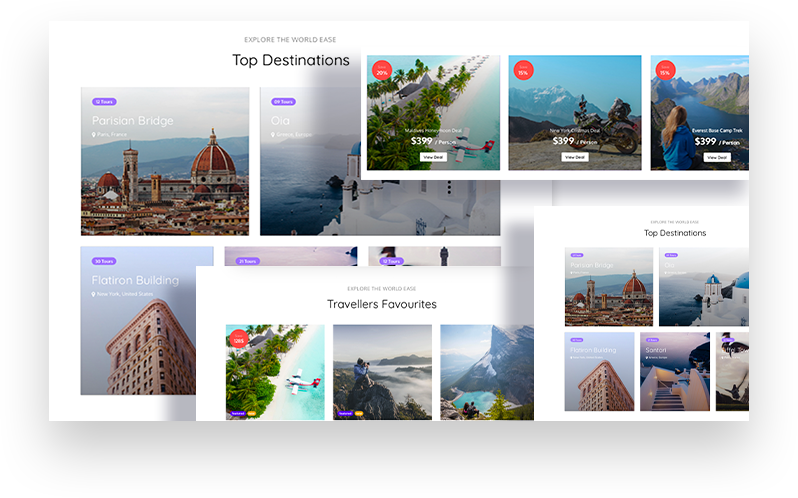
Task: Click the location pin beside New York, United States
Action: pyautogui.click(x=94, y=295)
